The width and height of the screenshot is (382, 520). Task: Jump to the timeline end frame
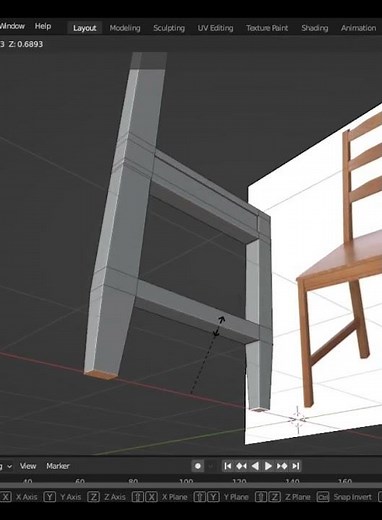click(296, 466)
